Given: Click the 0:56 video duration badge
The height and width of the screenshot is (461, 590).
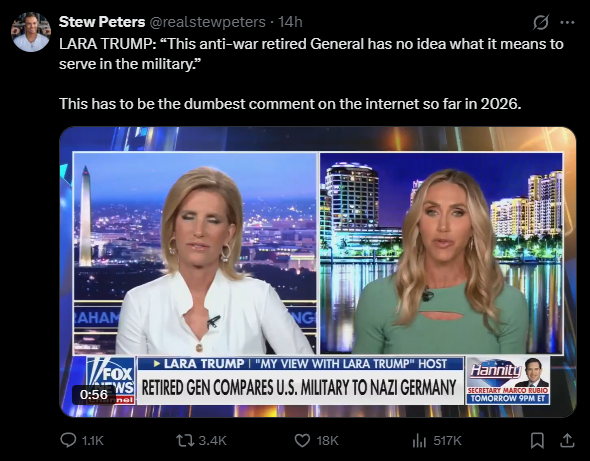Looking at the screenshot, I should pos(94,394).
